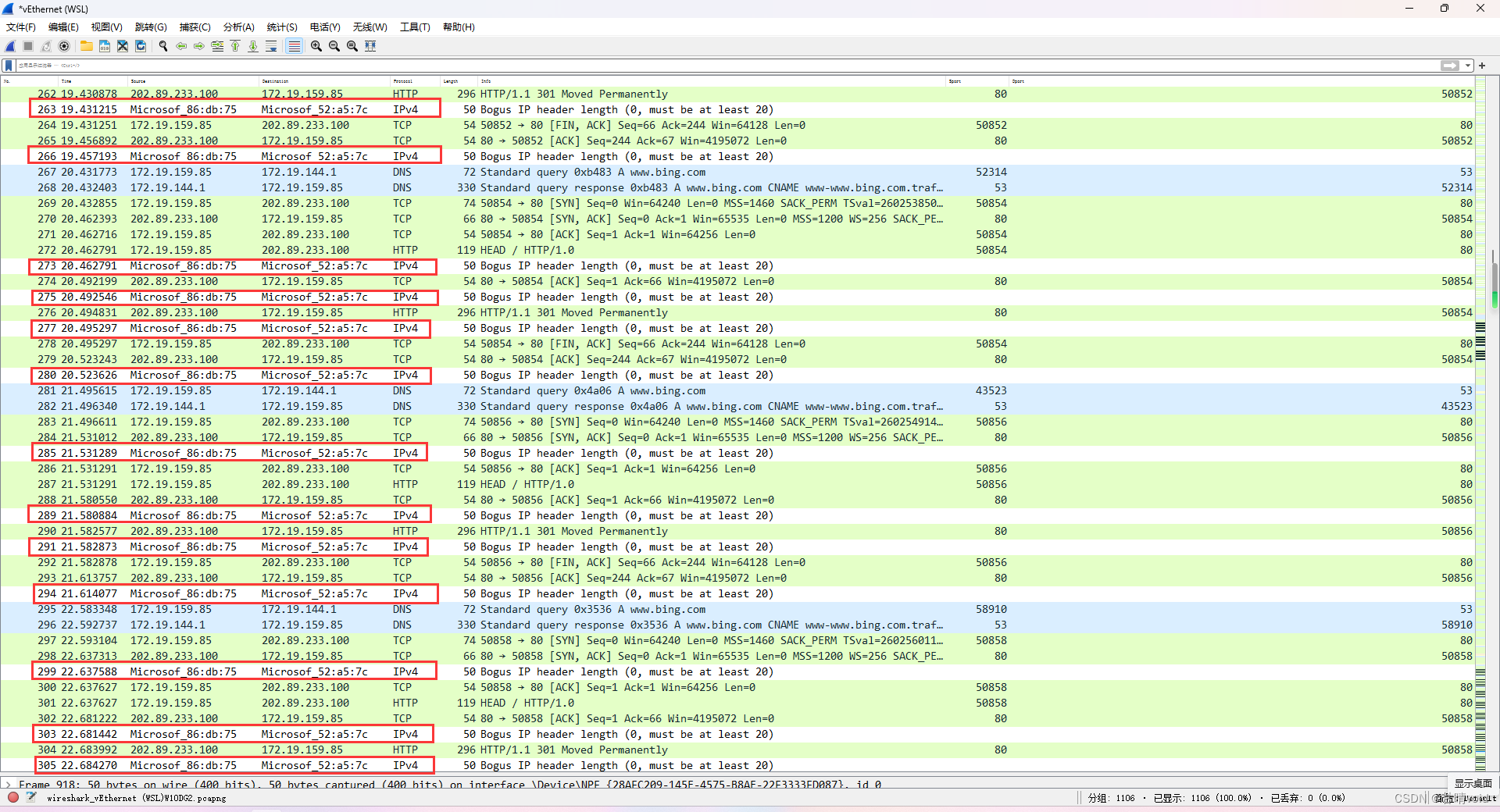1500x812 pixels.
Task: Open the 编辑(E) menu
Action: 63,27
